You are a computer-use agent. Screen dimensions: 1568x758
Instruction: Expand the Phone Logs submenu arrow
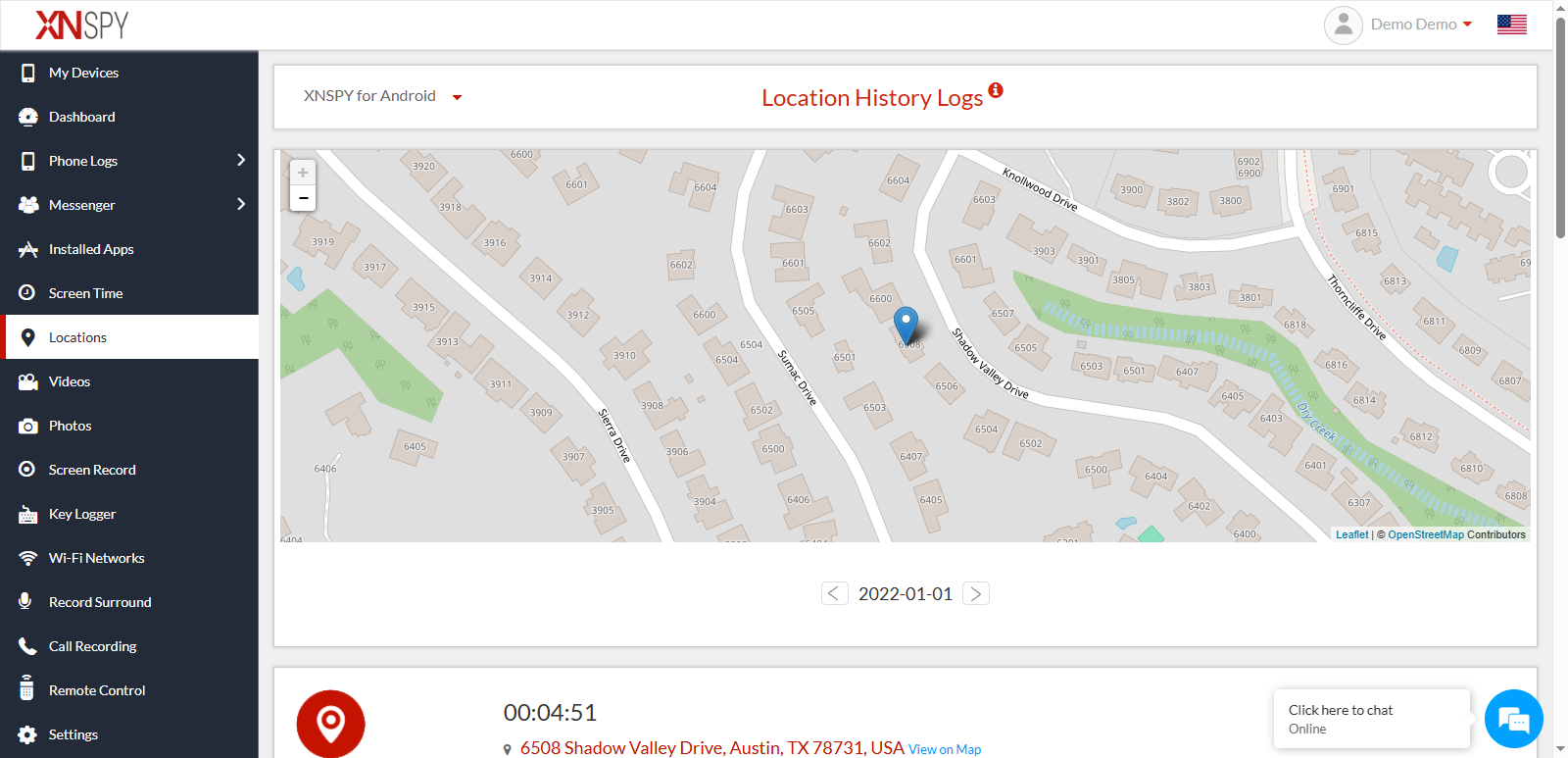pyautogui.click(x=241, y=160)
